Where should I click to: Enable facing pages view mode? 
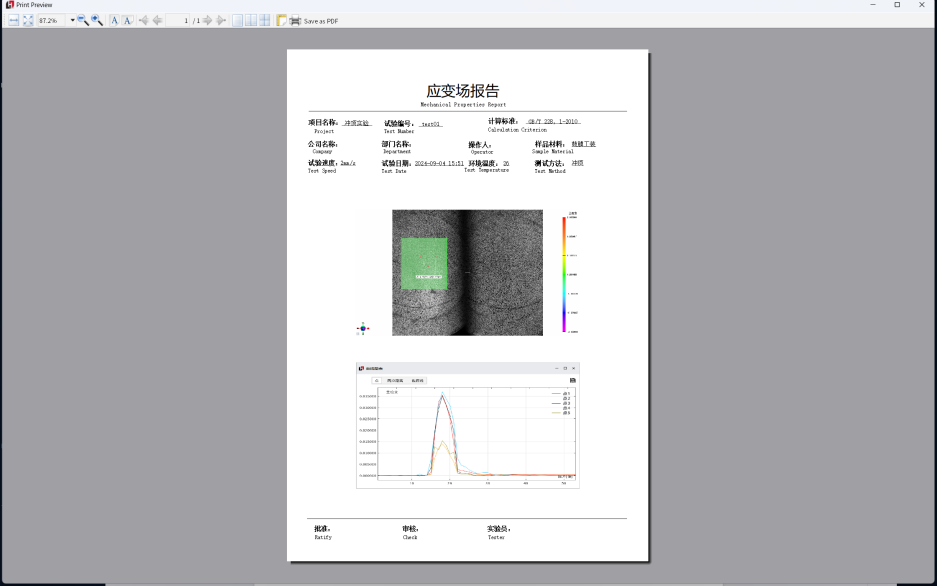pos(251,20)
